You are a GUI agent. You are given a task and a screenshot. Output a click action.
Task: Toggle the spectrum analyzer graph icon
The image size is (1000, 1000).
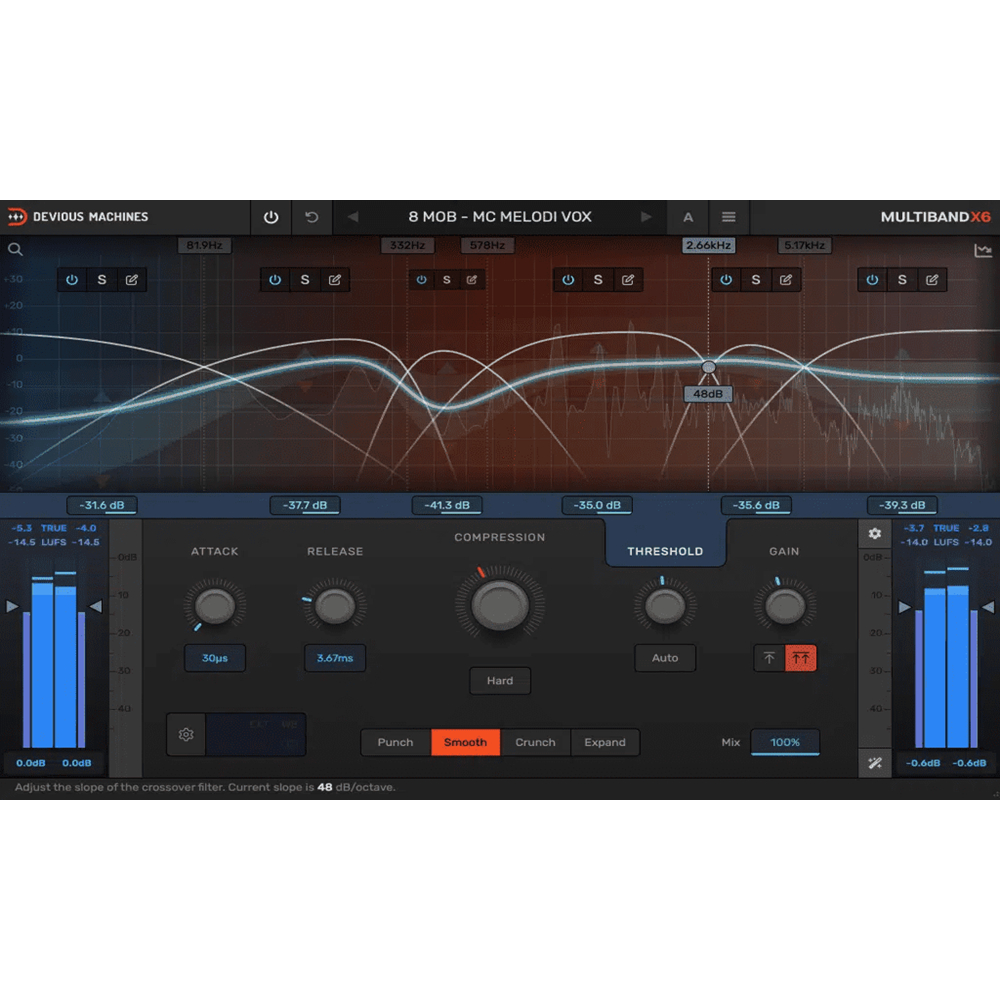click(x=982, y=251)
